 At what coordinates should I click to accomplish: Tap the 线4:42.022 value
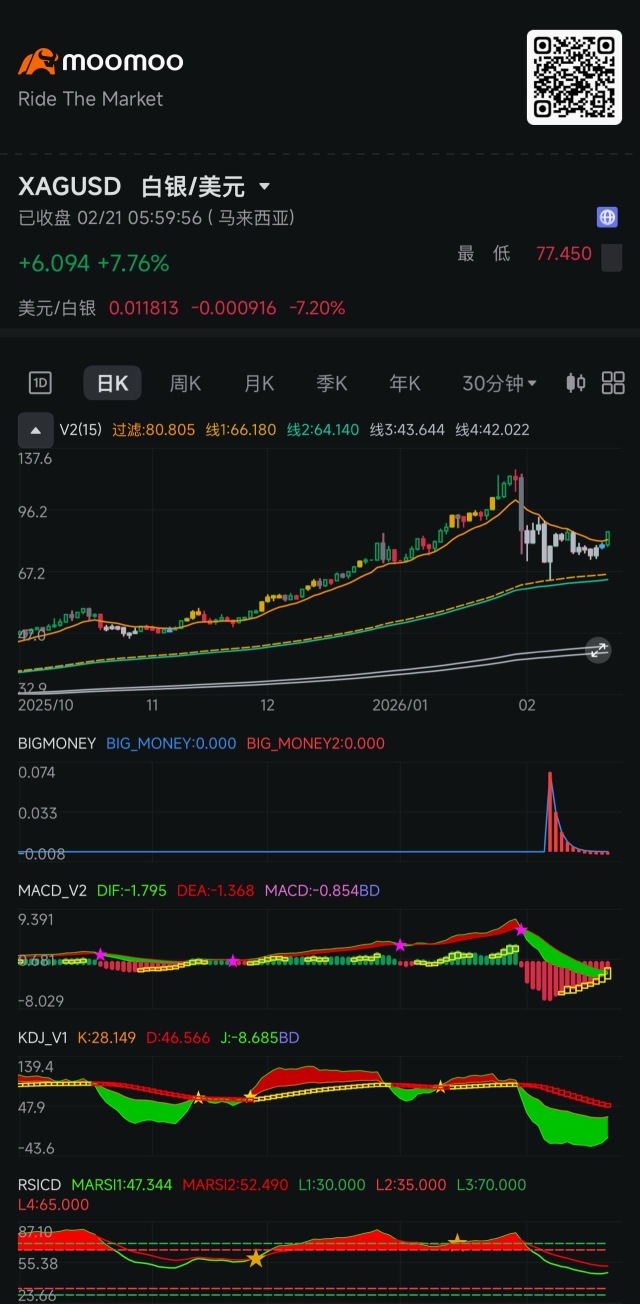[492, 430]
